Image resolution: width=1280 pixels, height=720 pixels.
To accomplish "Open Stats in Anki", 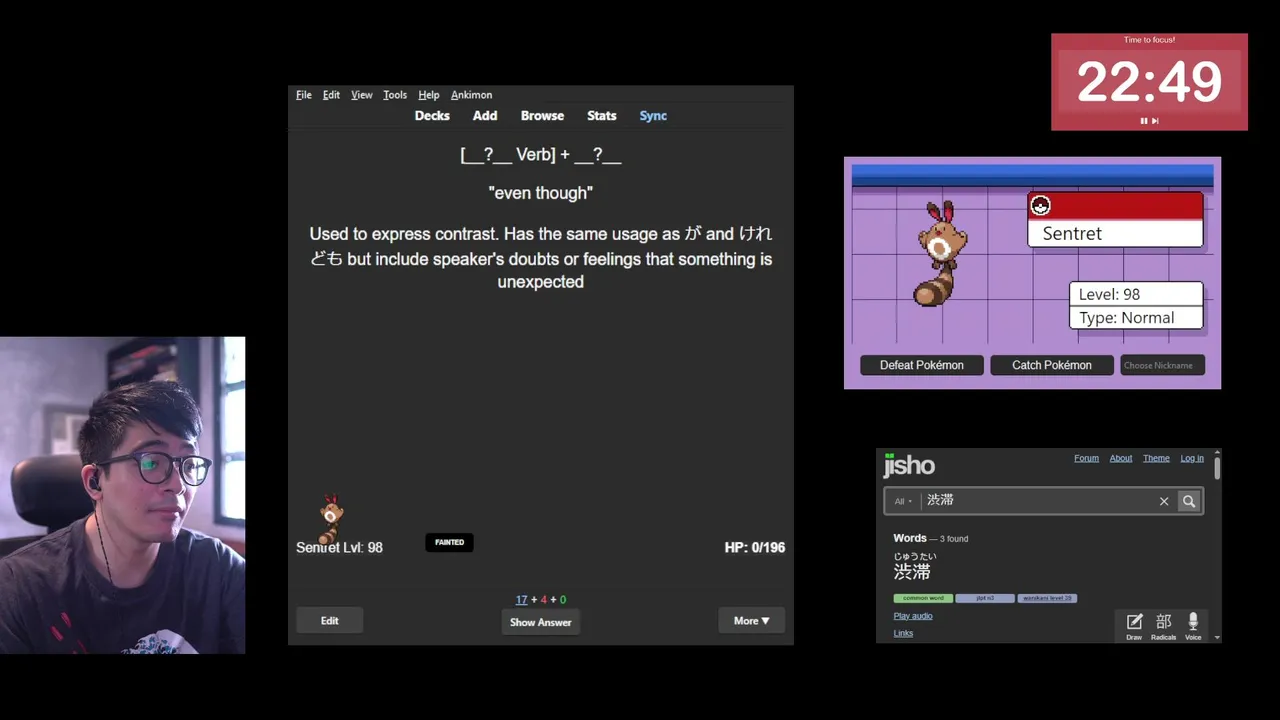I will [x=601, y=116].
